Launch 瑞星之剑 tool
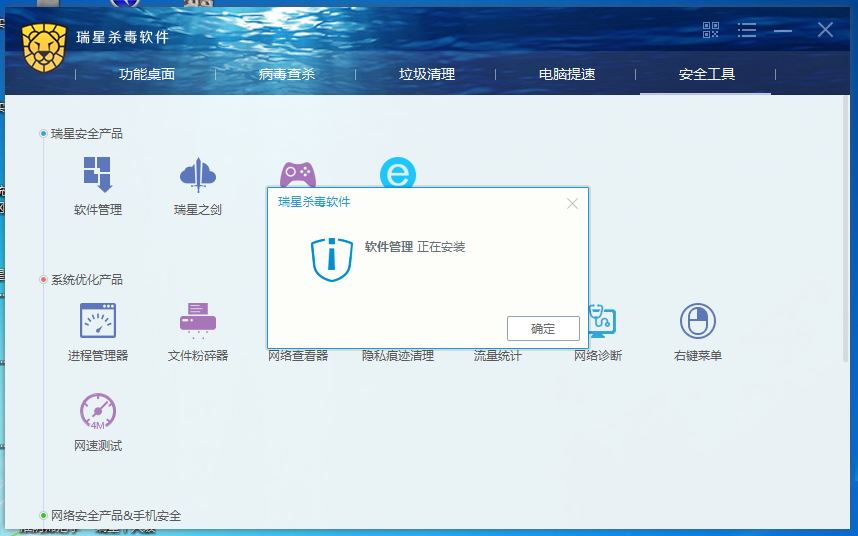Image resolution: width=858 pixels, height=536 pixels. [x=198, y=174]
